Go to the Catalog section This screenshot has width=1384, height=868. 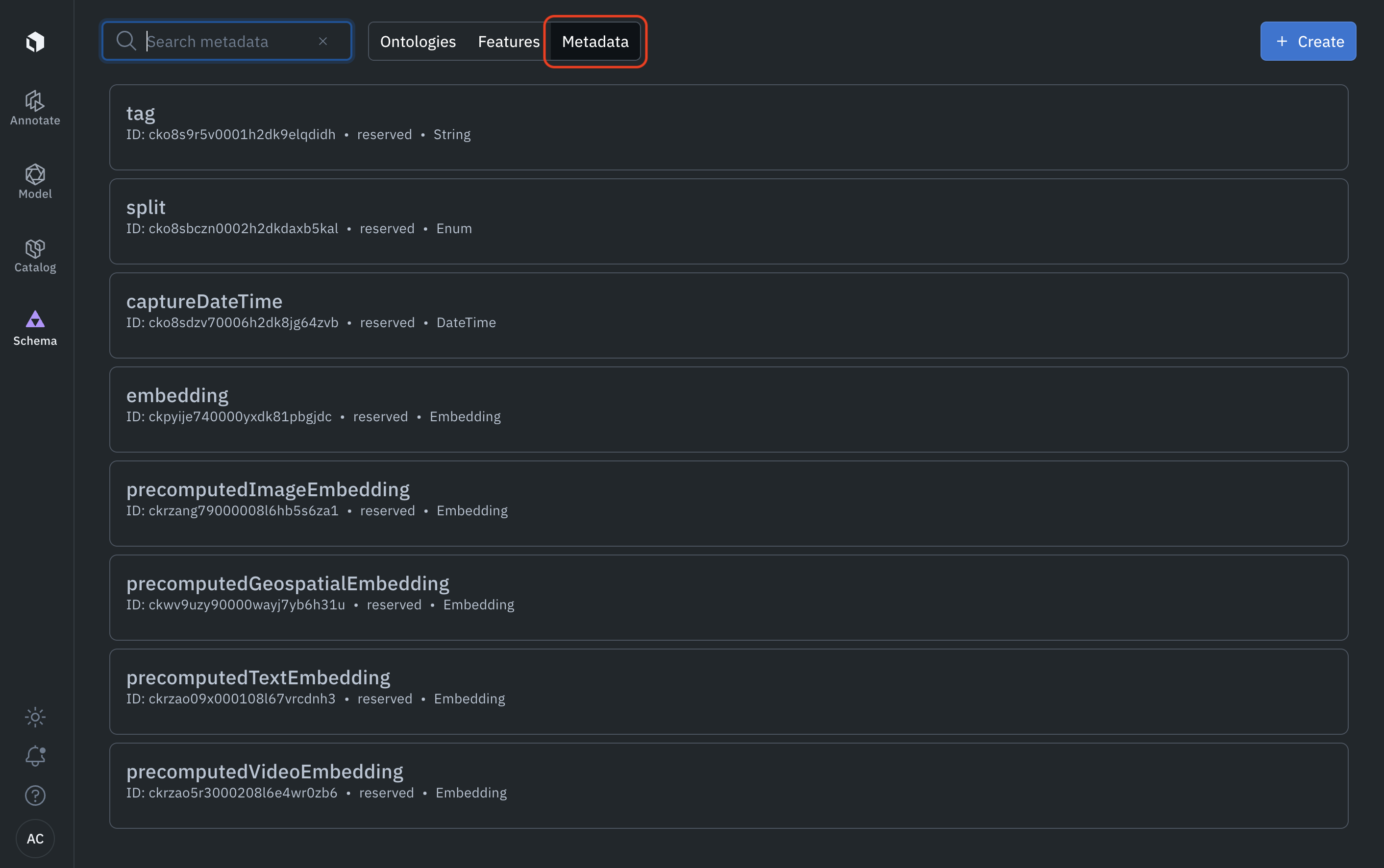35,255
